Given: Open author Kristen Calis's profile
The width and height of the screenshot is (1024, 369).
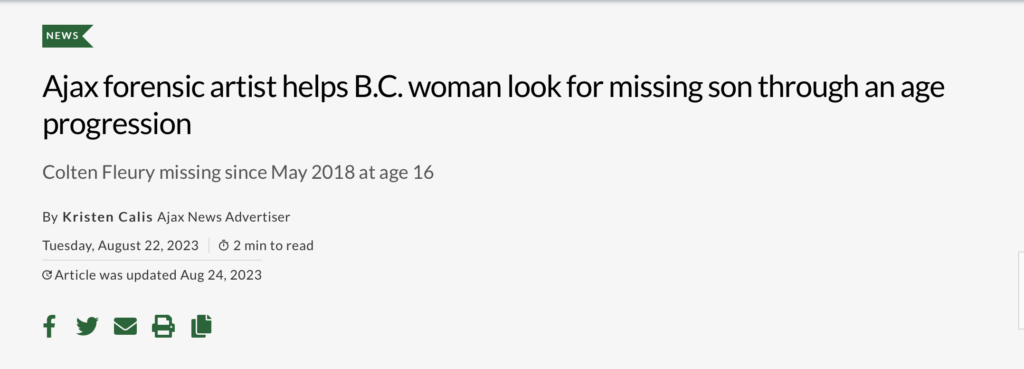Looking at the screenshot, I should [107, 217].
